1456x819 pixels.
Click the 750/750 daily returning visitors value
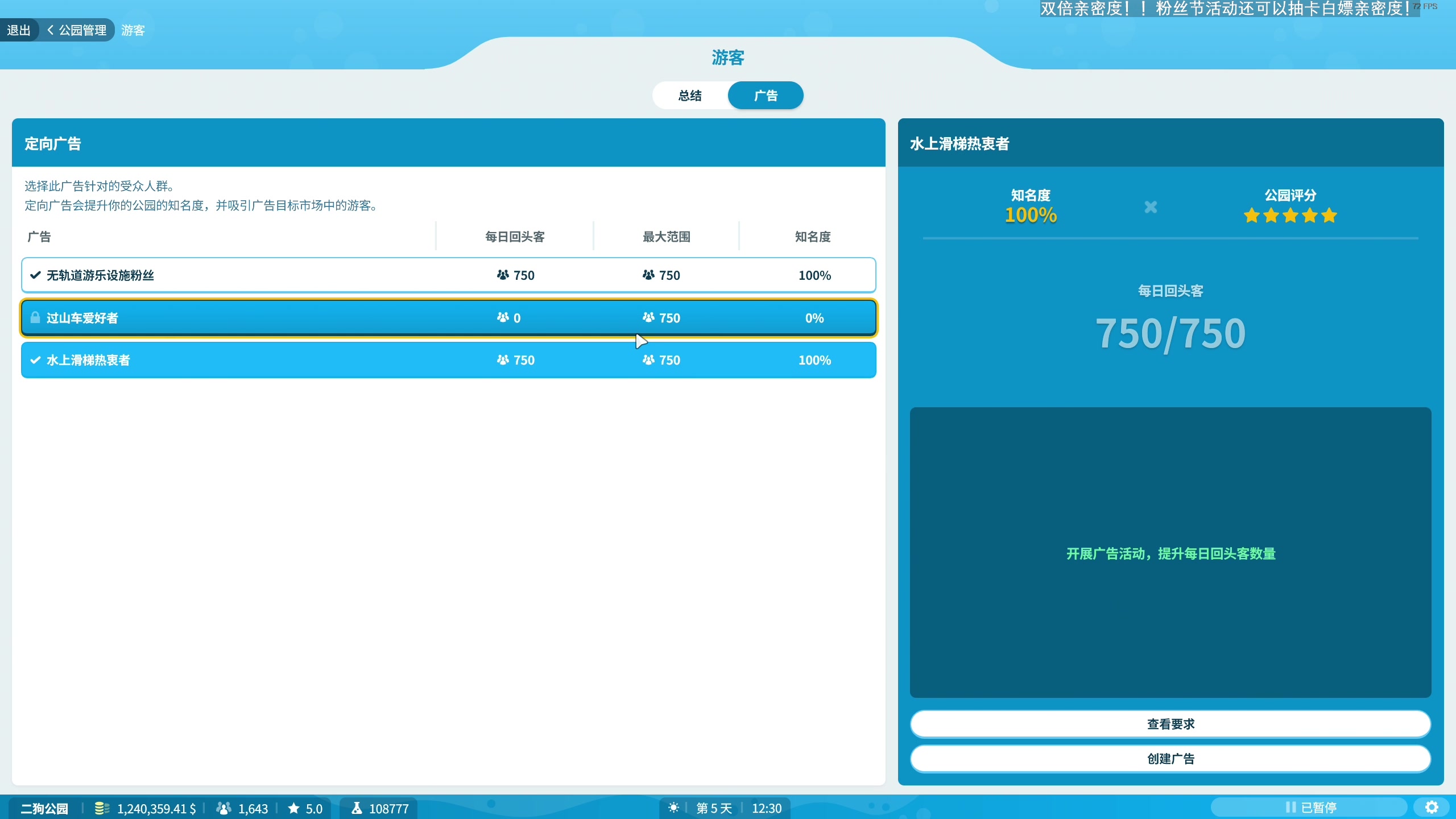click(1170, 333)
